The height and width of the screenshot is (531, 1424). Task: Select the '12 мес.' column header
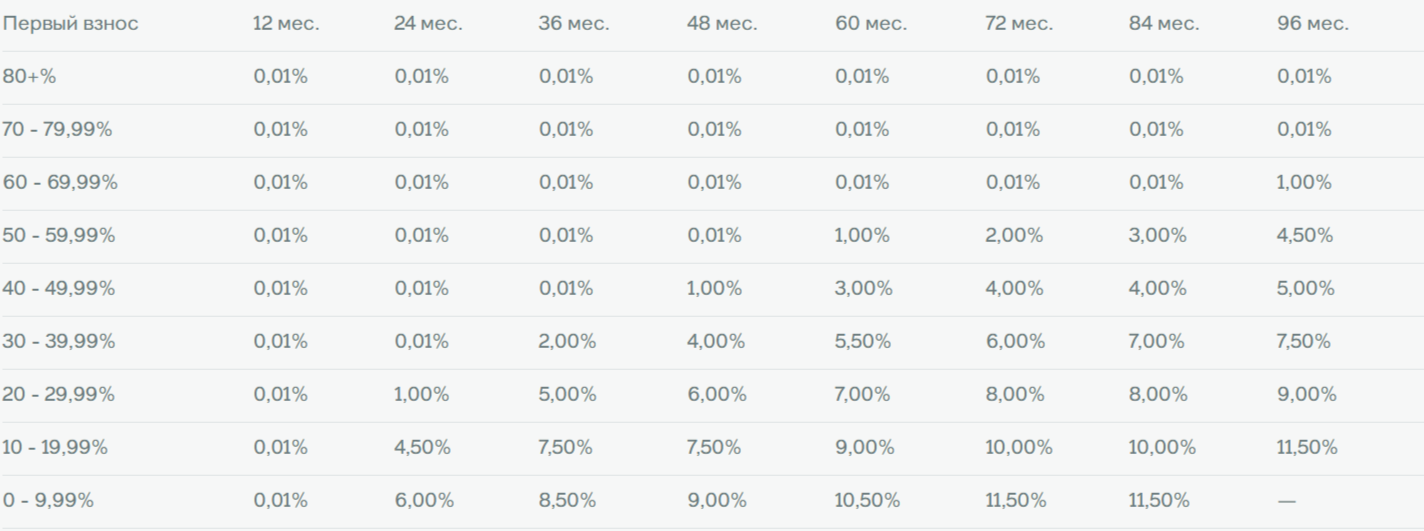tap(286, 24)
